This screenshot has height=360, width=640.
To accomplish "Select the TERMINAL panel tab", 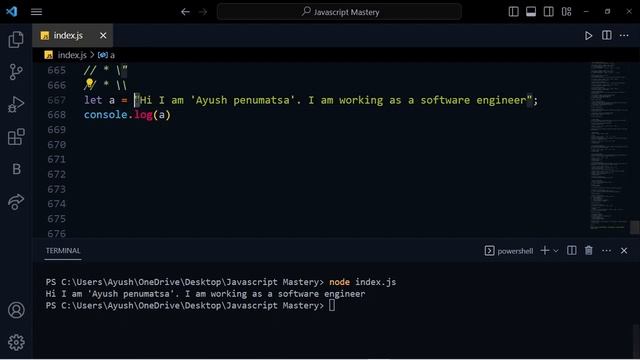I will [x=63, y=251].
